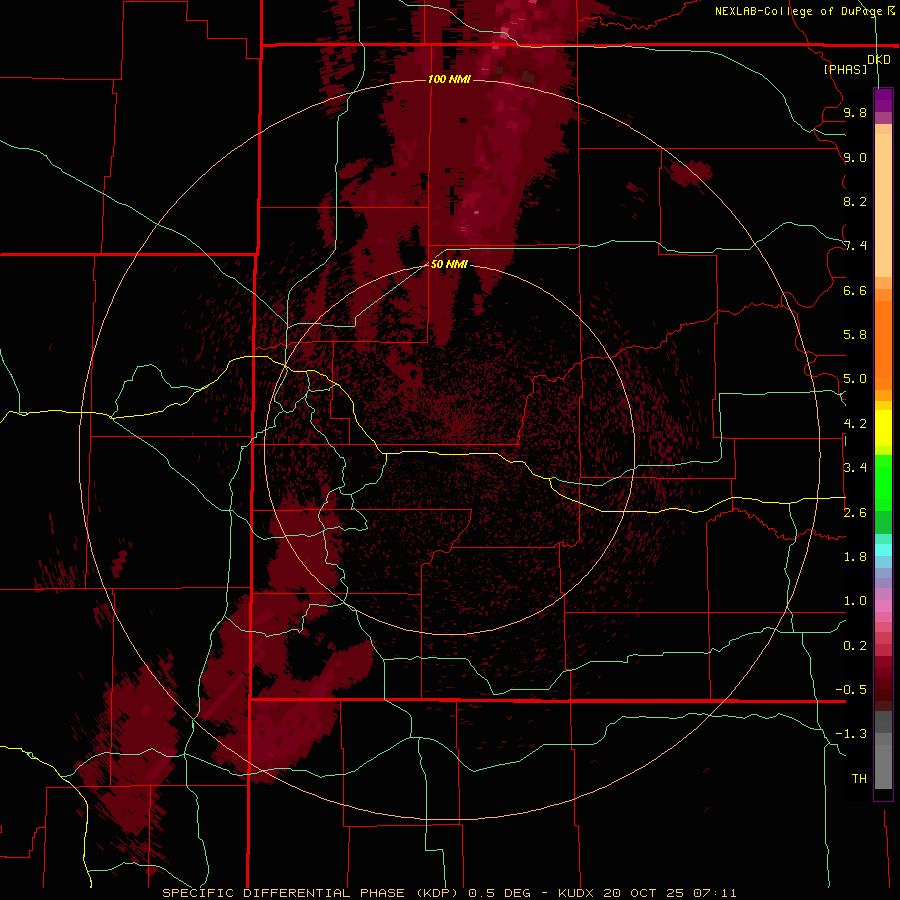Click the 100 NMI range ring label

coord(449,79)
